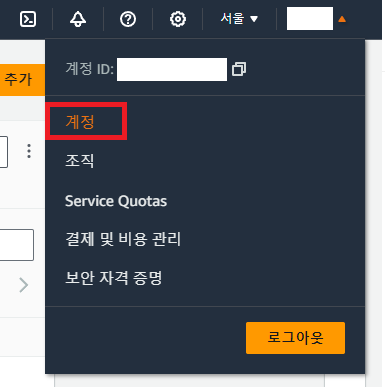This screenshot has height=387, width=385.
Task: Click the 계정 ID: label
Action: [90, 69]
